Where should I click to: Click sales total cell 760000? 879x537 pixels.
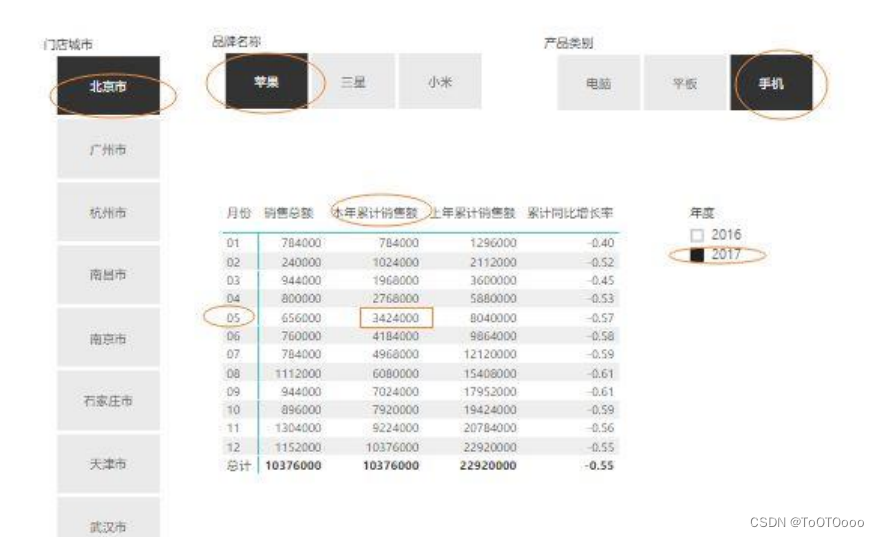pyautogui.click(x=301, y=336)
